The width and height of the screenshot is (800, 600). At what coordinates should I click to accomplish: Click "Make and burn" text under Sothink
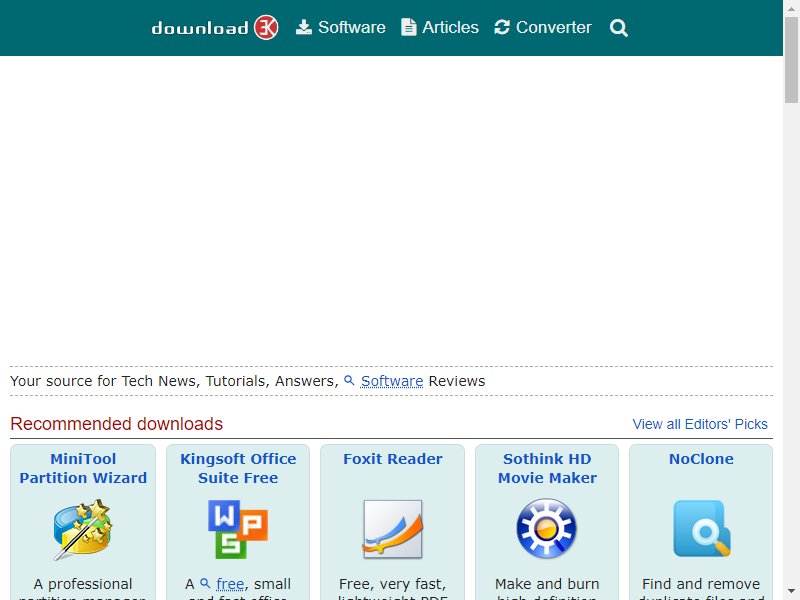(x=547, y=584)
